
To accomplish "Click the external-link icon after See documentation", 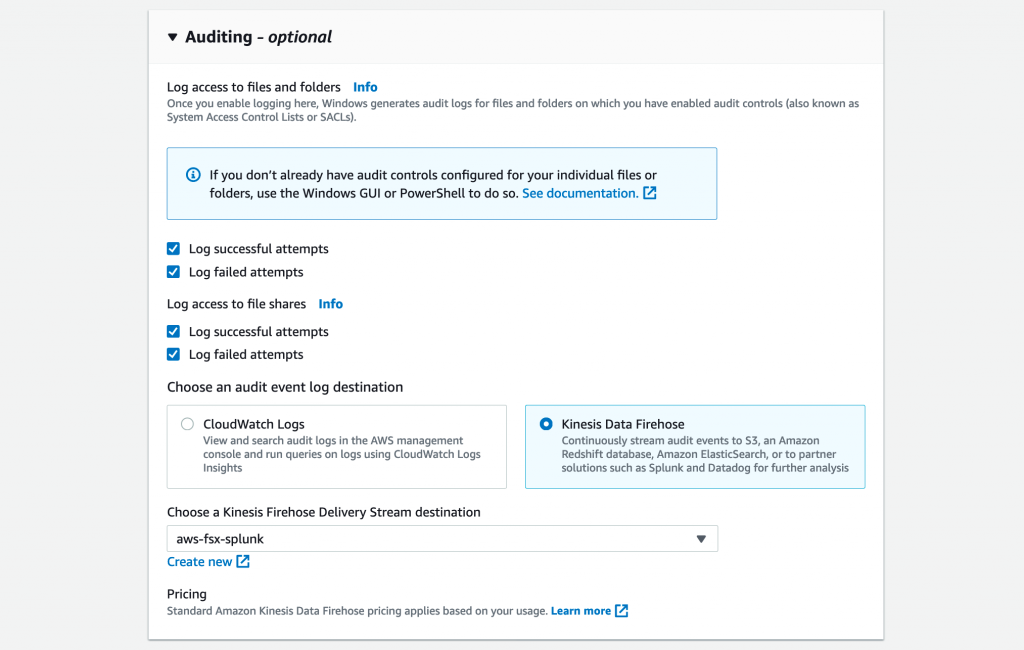I will point(650,193).
